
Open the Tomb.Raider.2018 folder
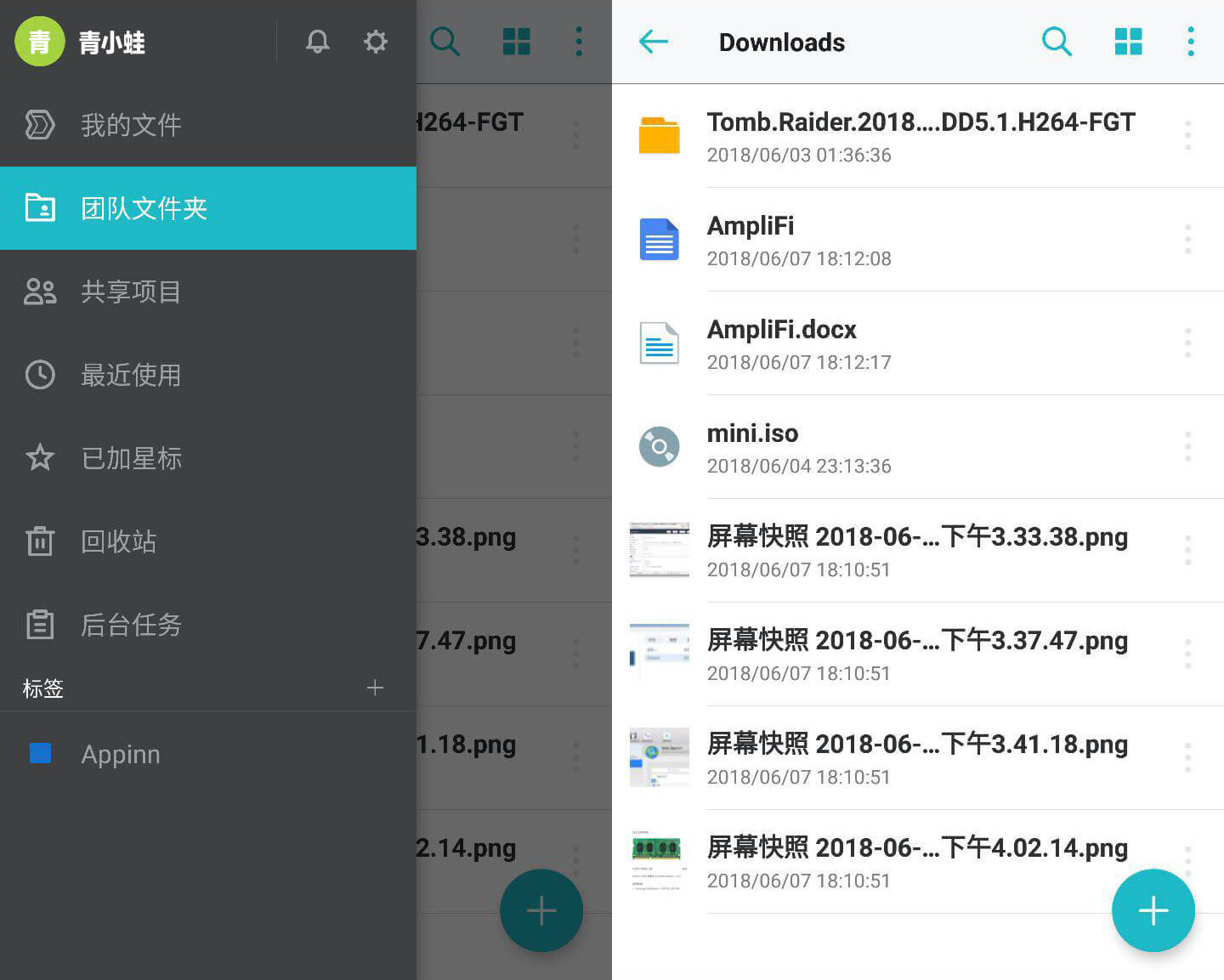918,136
